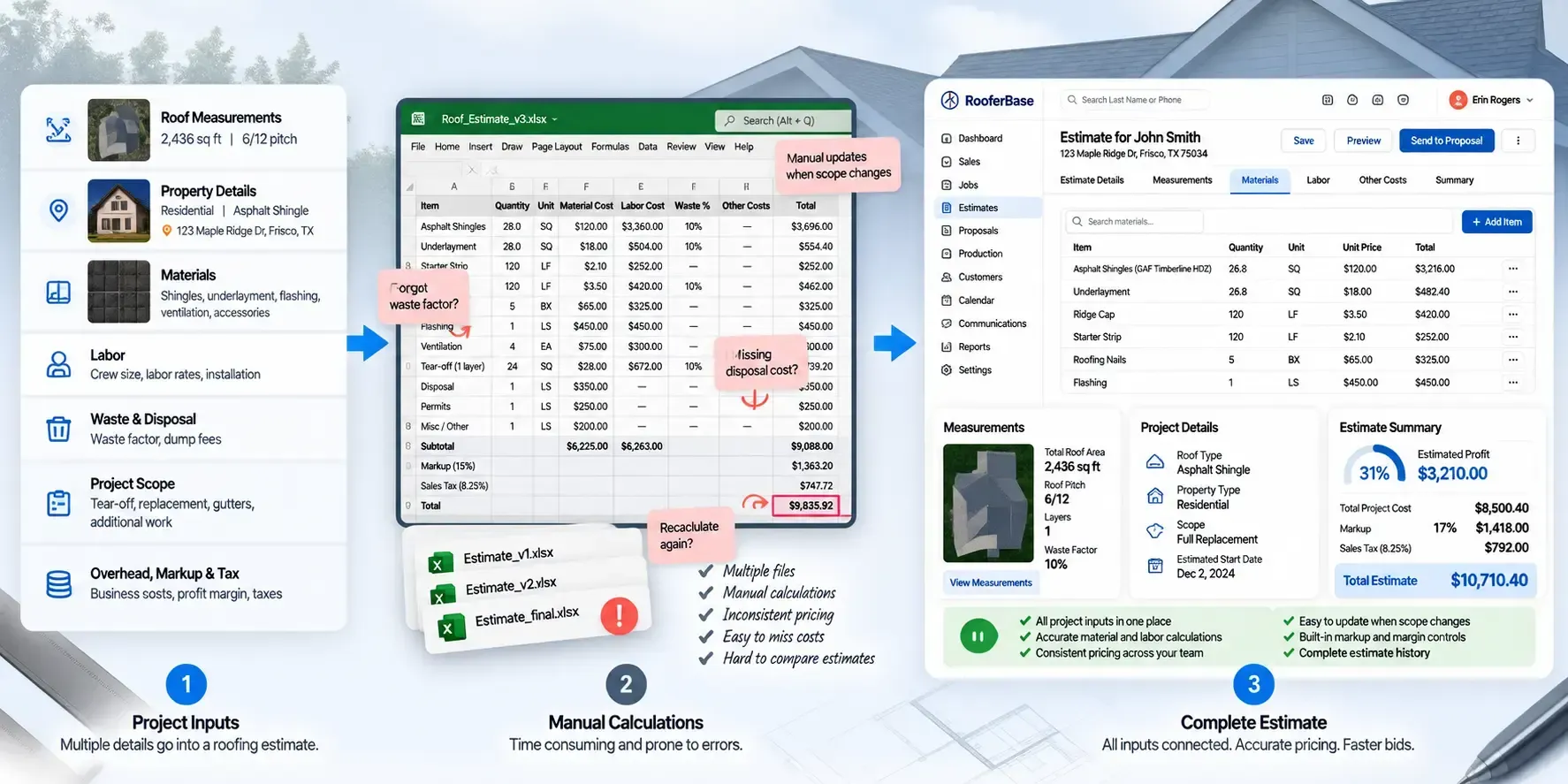The height and width of the screenshot is (784, 1568).
Task: Open the three-dot menu beside Send to Proposal
Action: click(1518, 141)
